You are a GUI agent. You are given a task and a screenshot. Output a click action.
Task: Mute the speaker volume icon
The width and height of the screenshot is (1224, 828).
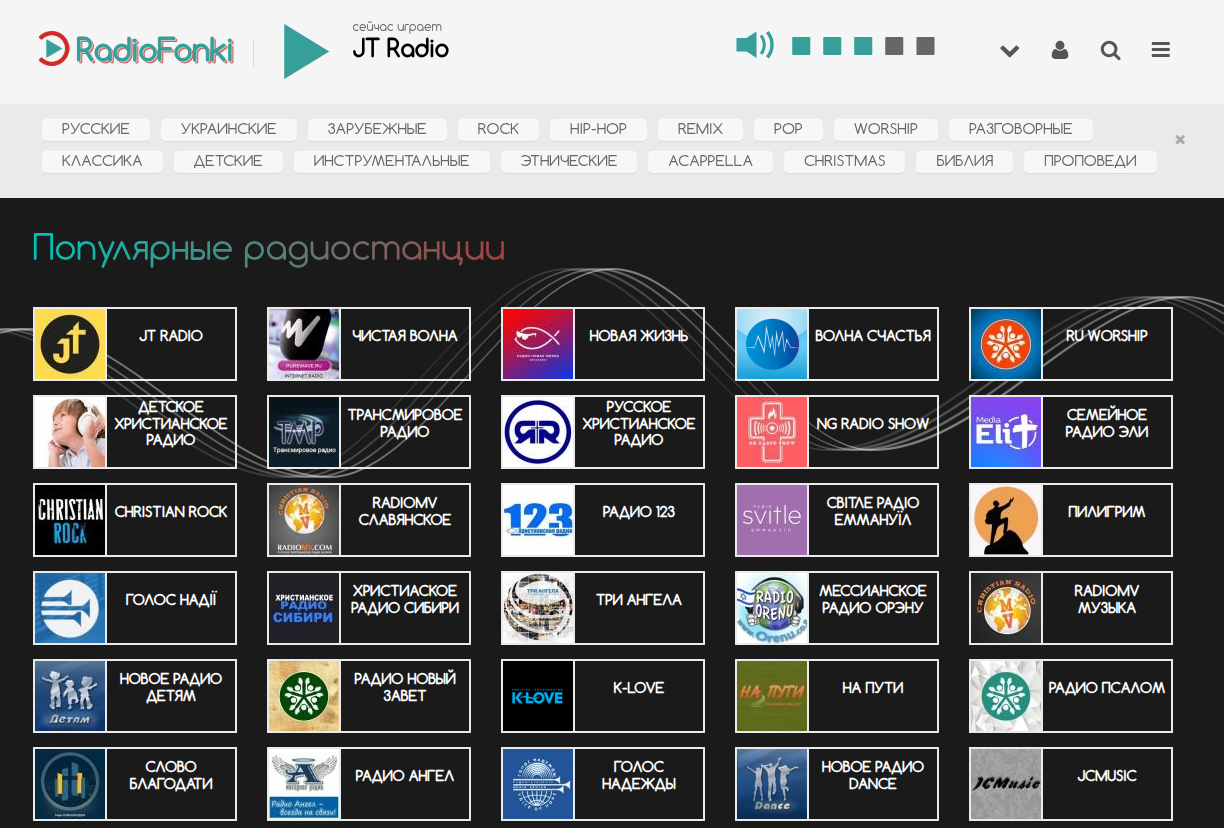[755, 45]
